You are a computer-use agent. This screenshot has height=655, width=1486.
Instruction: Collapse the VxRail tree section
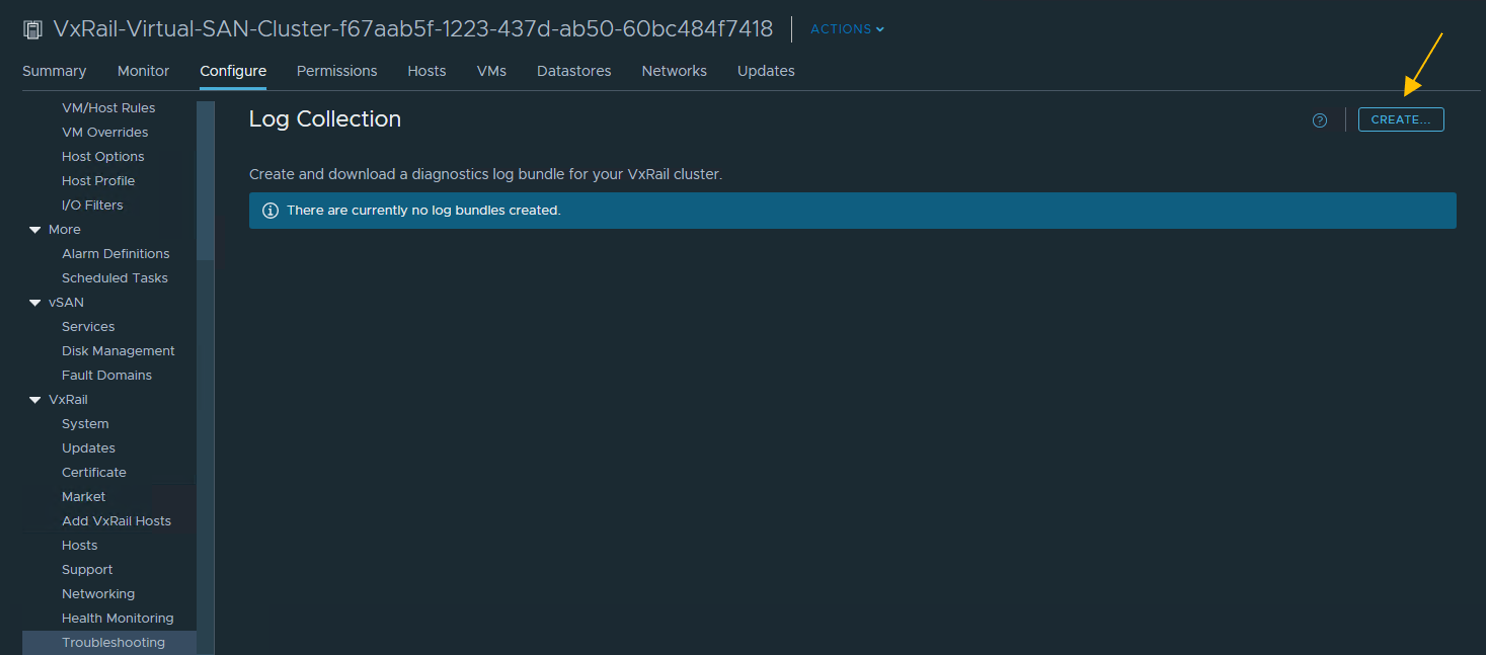coord(36,399)
